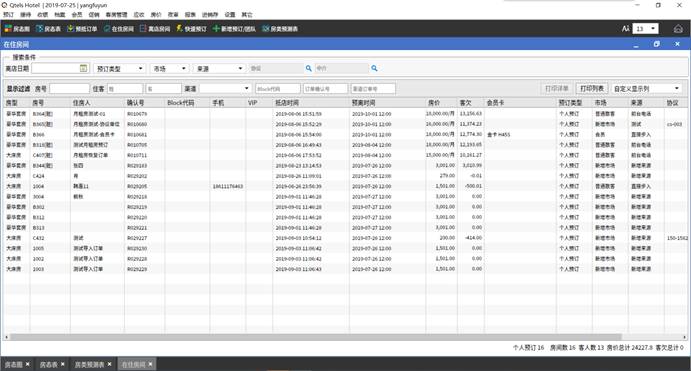Click the 房号 filter input field
This screenshot has width=691, height=371.
tap(70, 89)
